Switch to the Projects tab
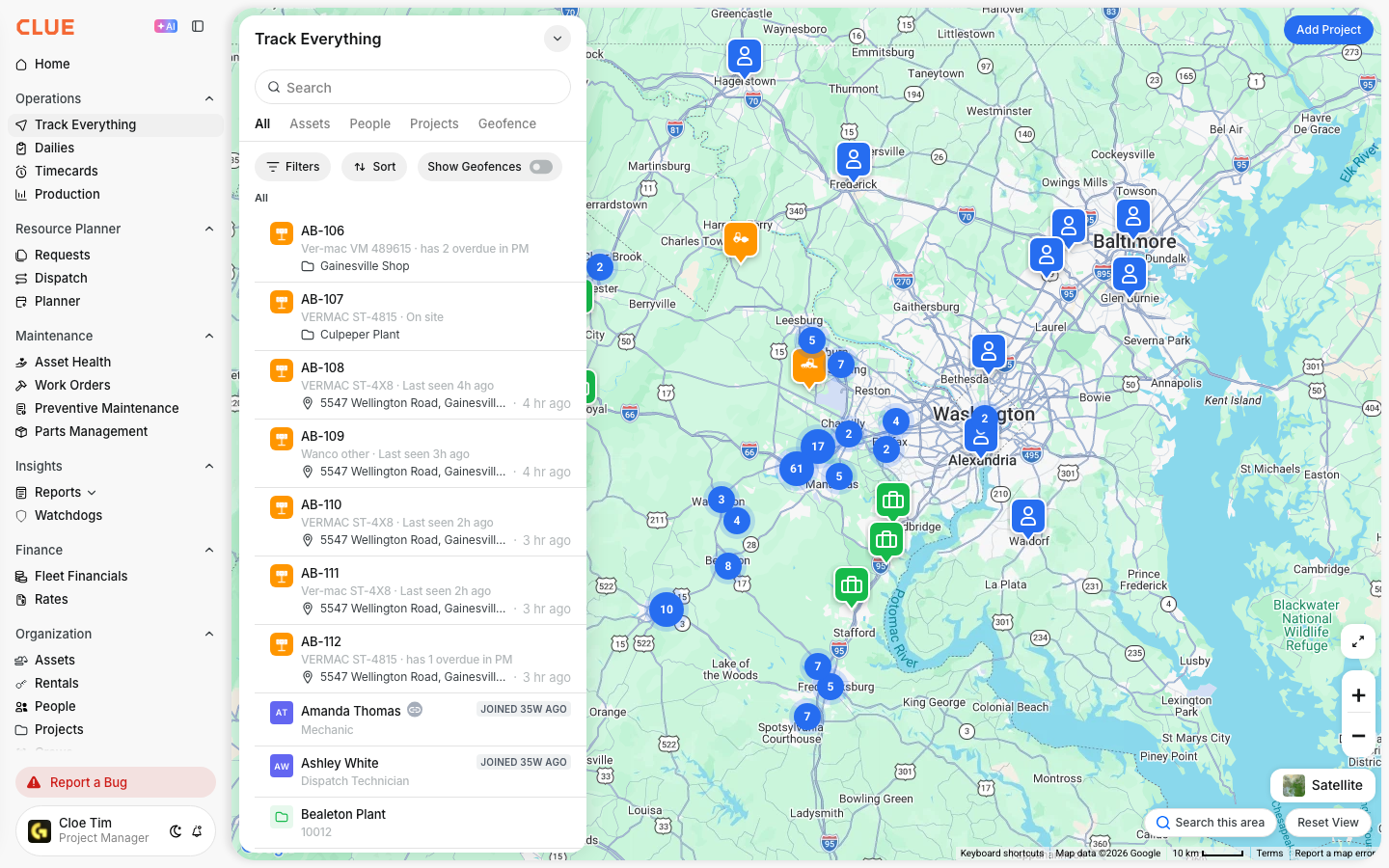Screen dimensions: 1389x868 click(x=434, y=123)
